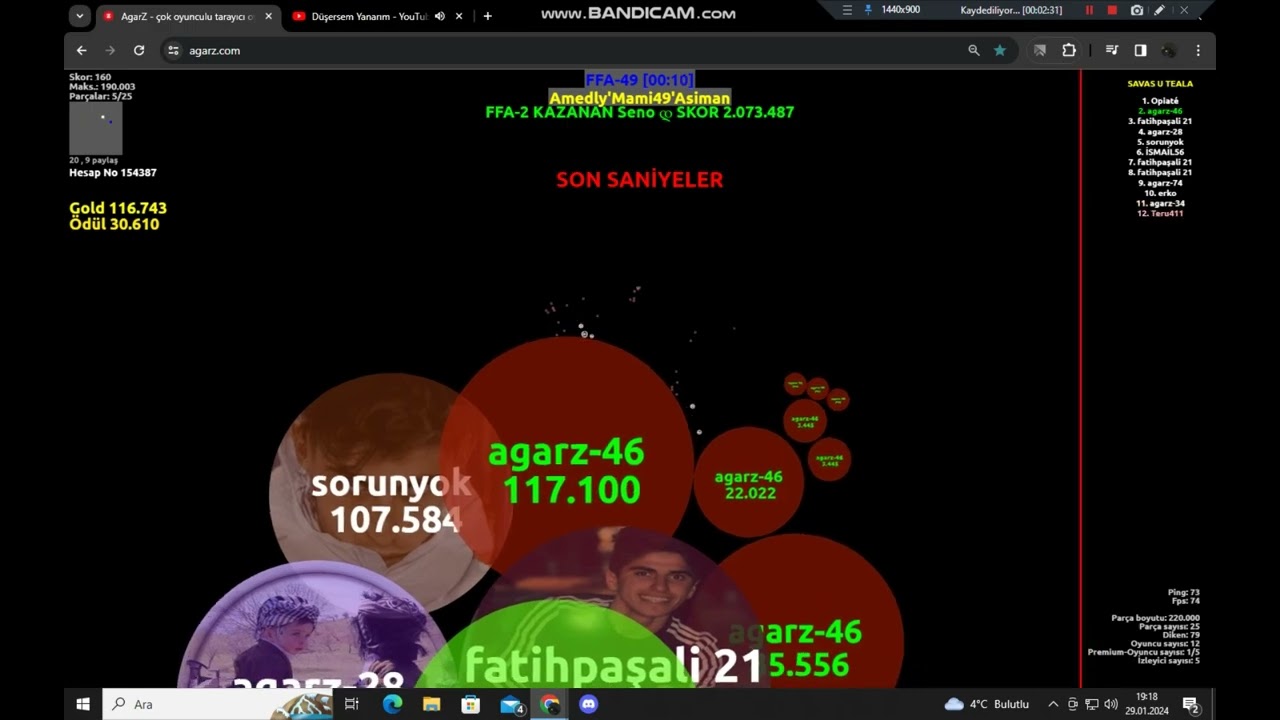This screenshot has height=720, width=1280.
Task: Toggle the Chrome side panel
Action: [1140, 50]
